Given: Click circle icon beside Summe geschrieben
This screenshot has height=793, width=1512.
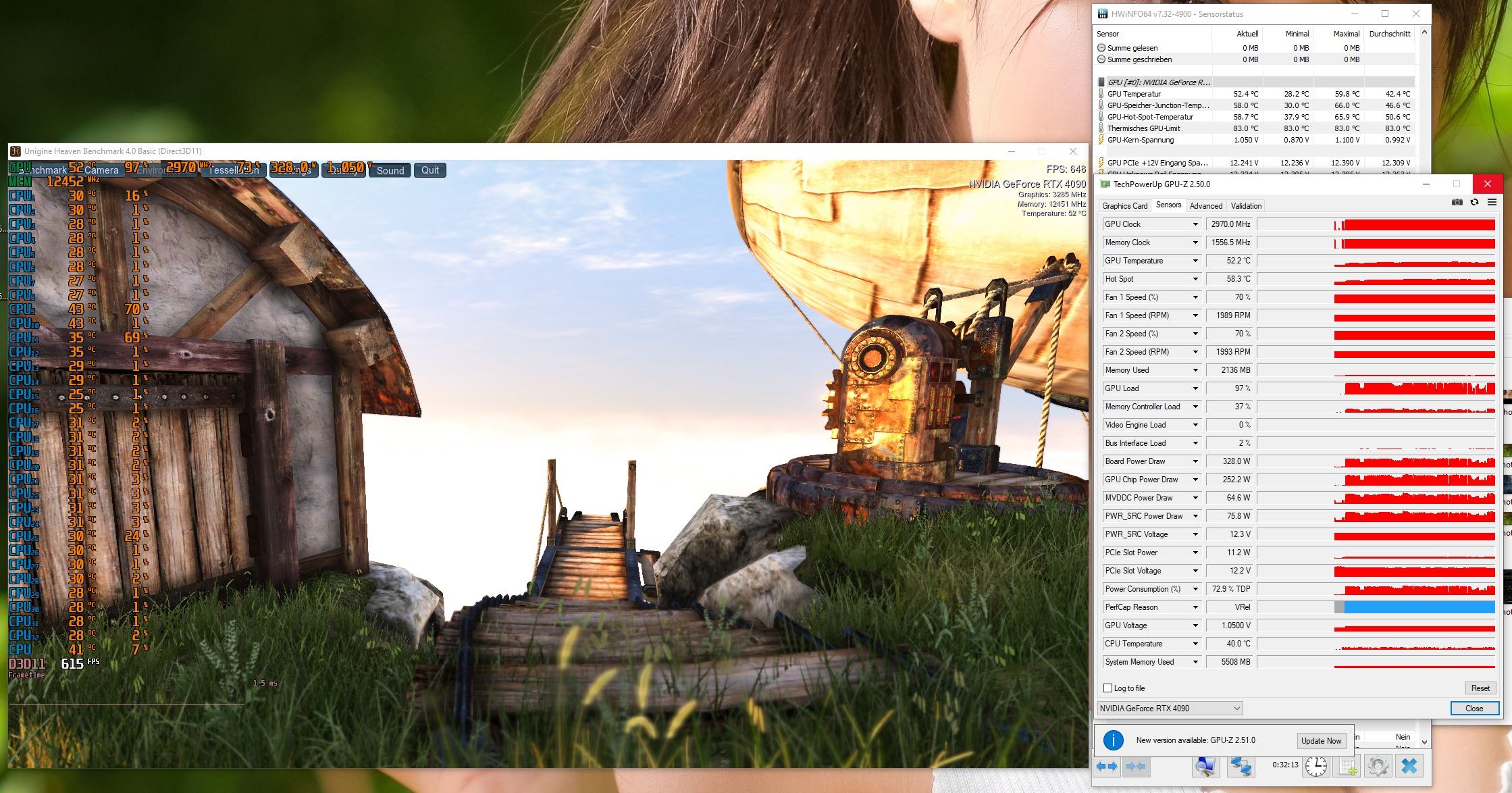Looking at the screenshot, I should pyautogui.click(x=1101, y=59).
